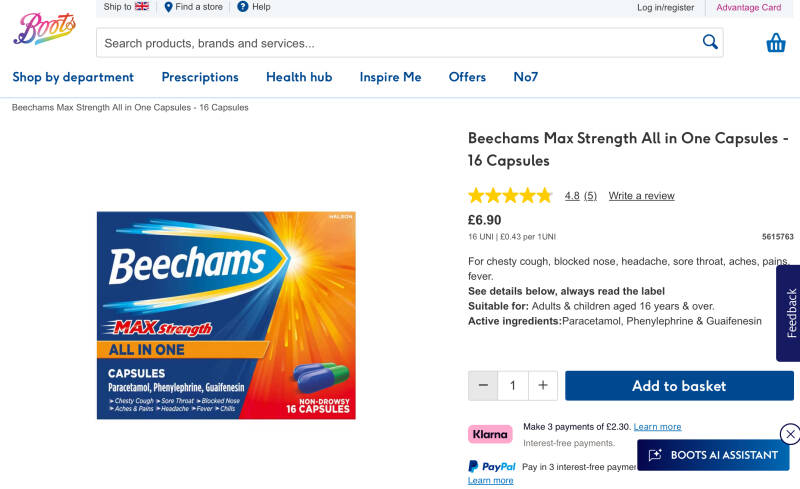
Task: Open Shop by department menu
Action: tap(73, 77)
